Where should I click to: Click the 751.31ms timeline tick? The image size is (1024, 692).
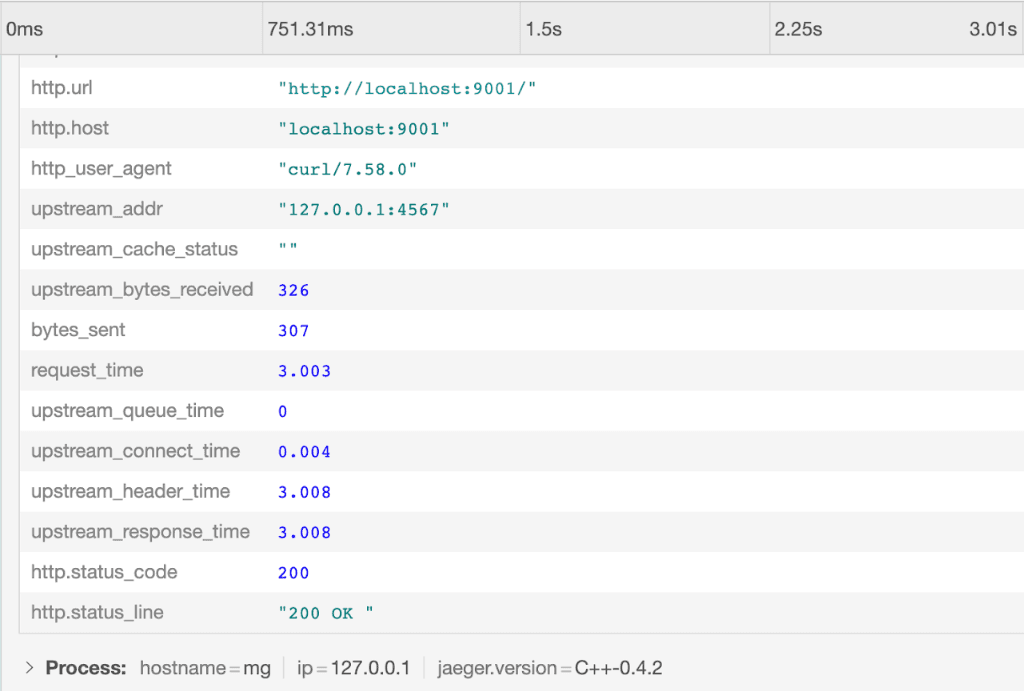pyautogui.click(x=310, y=29)
